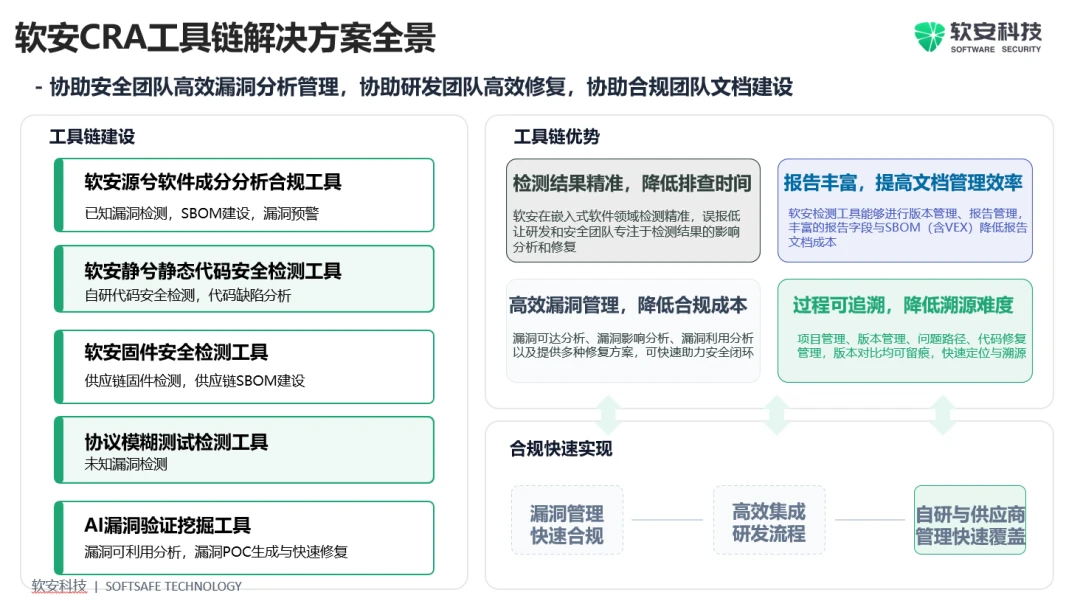Select the slide title 软安CRA工具链解决方案全景
Screen dimensions: 1080x601
point(225,38)
